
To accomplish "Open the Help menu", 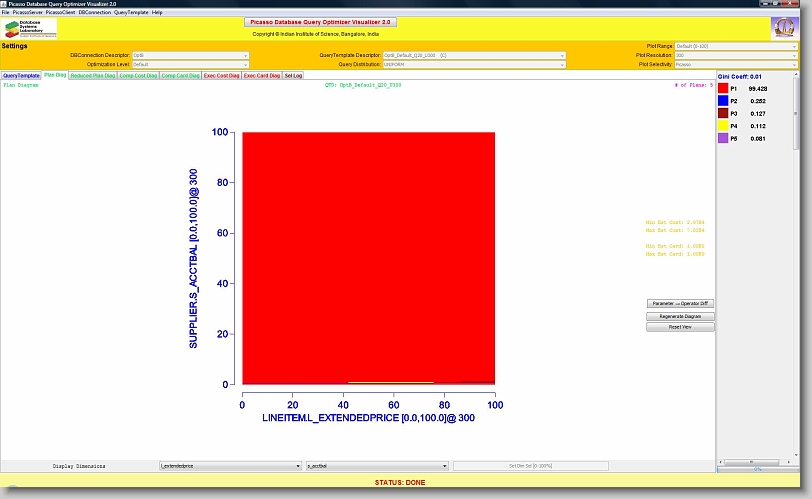I will pos(157,12).
